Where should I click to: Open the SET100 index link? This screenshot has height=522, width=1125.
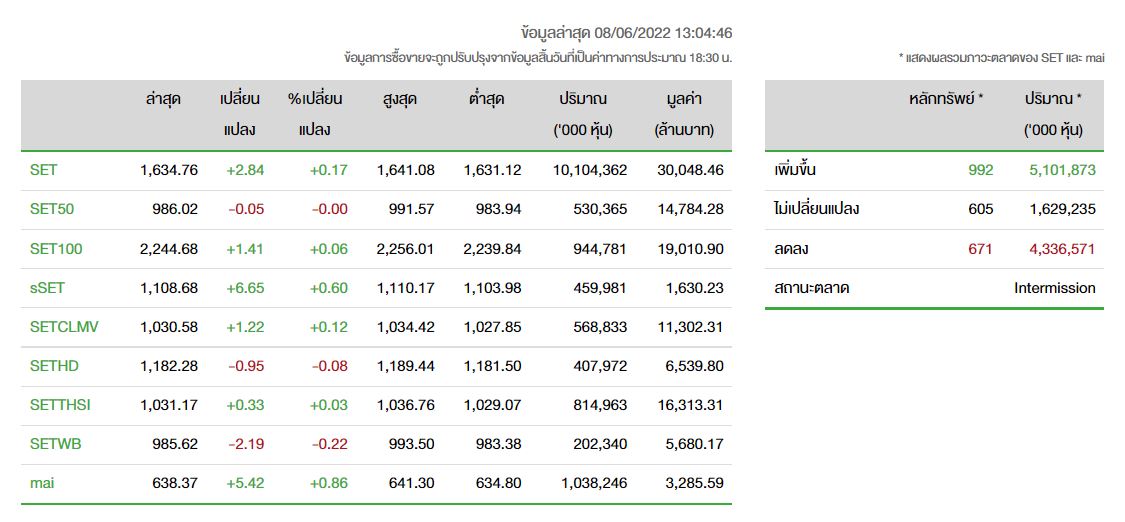(x=56, y=249)
